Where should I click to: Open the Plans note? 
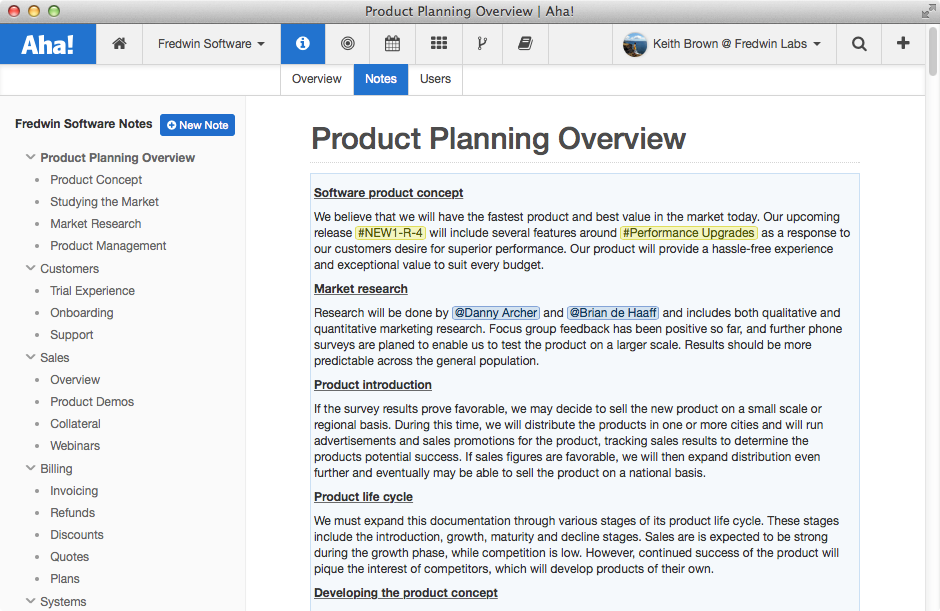point(65,579)
